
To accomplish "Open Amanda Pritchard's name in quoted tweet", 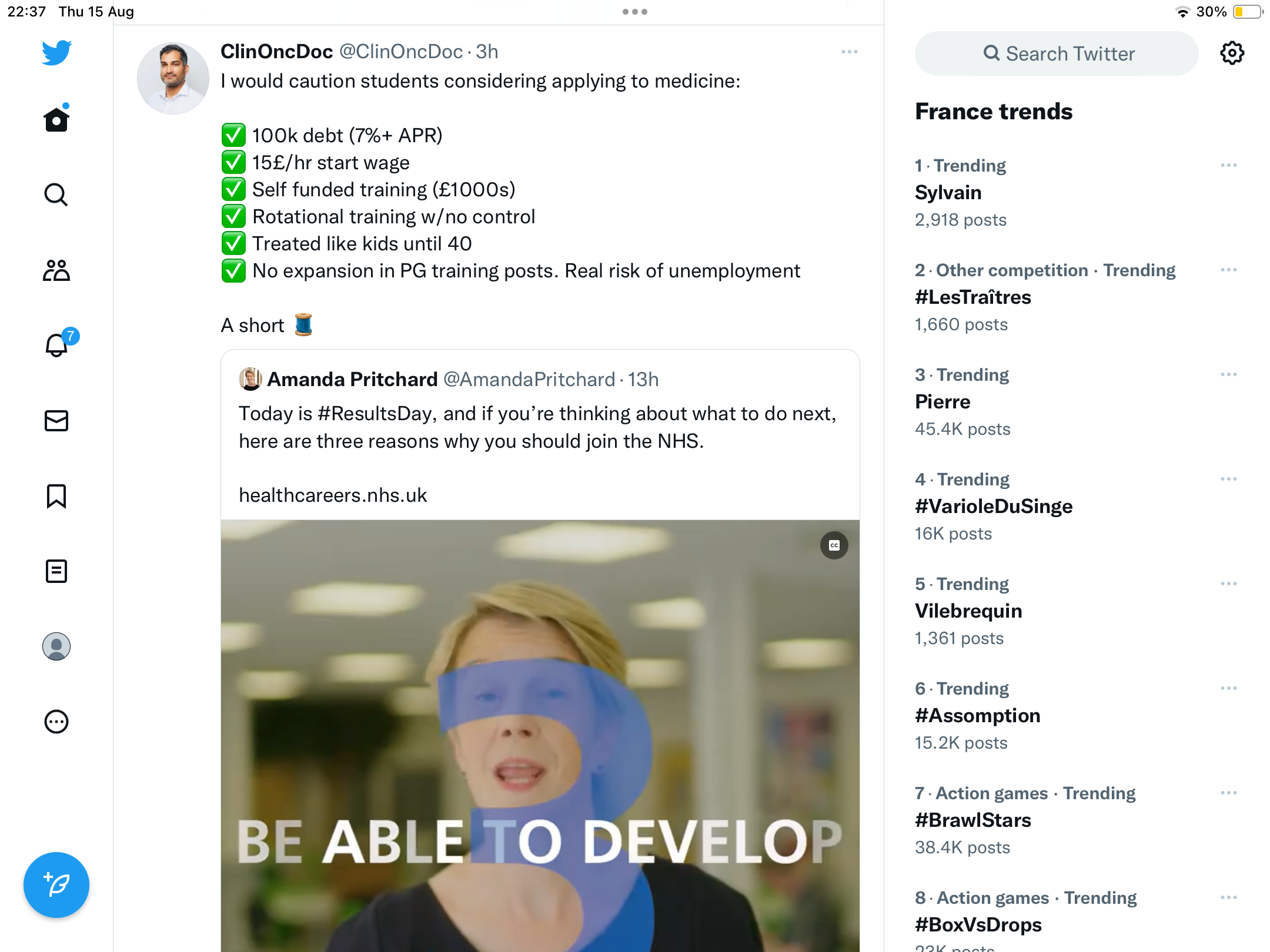I will click(x=352, y=380).
